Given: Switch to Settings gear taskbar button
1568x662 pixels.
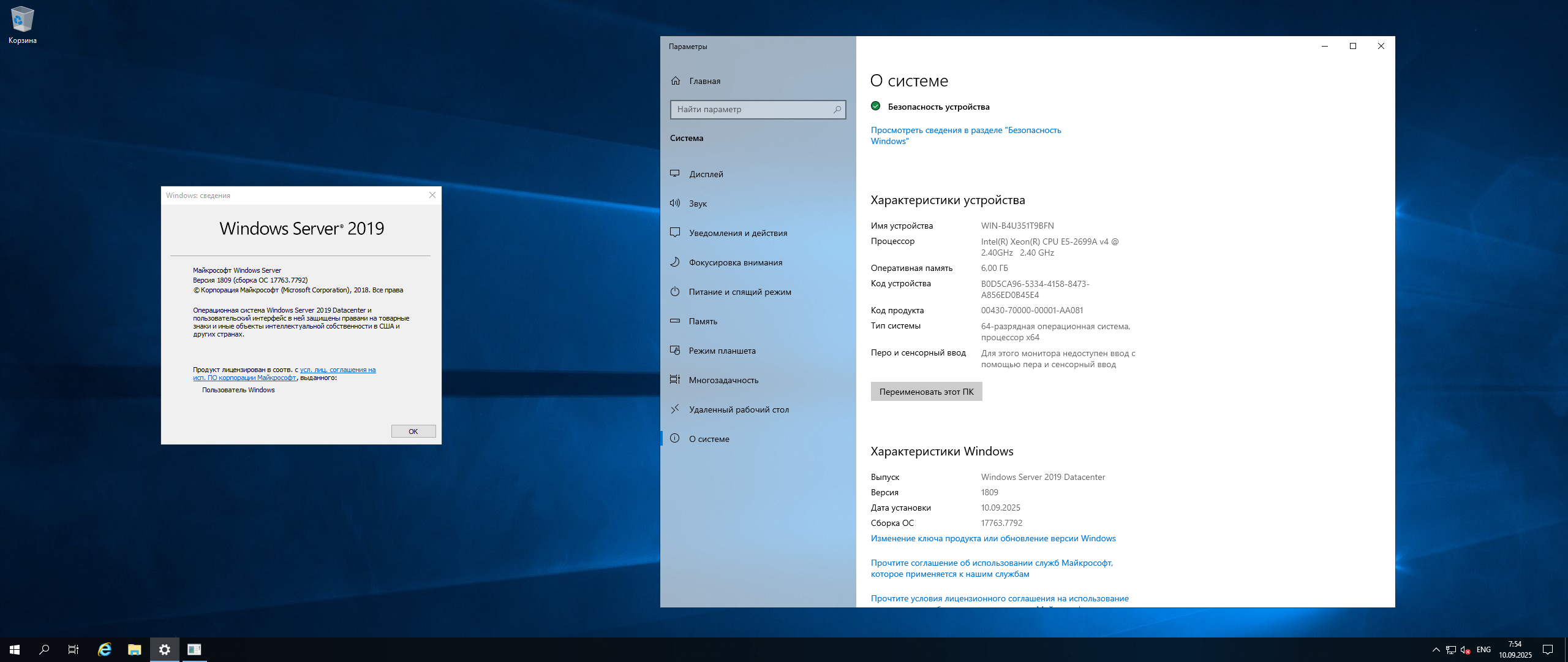Looking at the screenshot, I should coord(165,650).
